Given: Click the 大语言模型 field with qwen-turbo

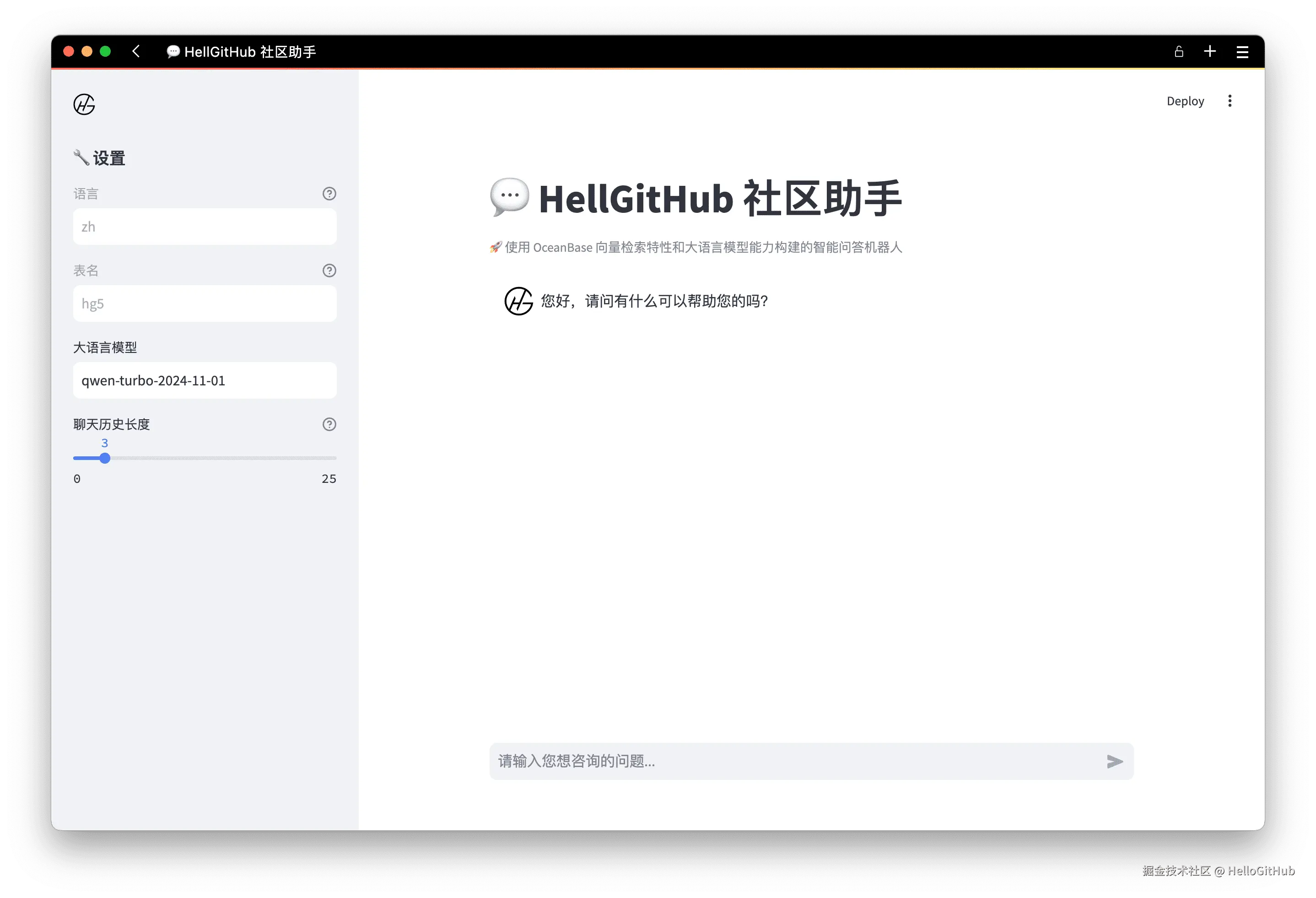Looking at the screenshot, I should click(x=205, y=381).
